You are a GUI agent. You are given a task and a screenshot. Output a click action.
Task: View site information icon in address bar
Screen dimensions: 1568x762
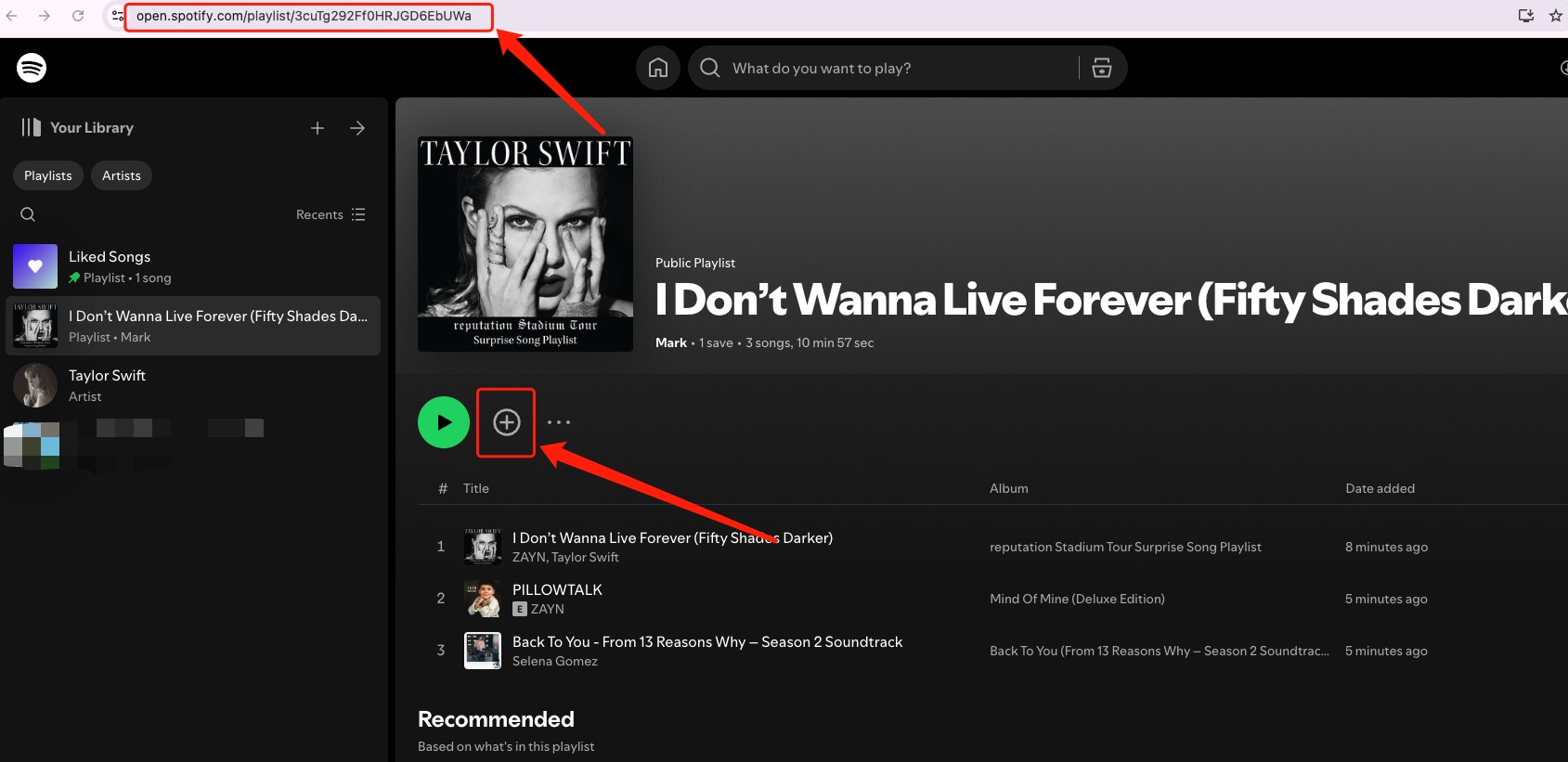117,16
